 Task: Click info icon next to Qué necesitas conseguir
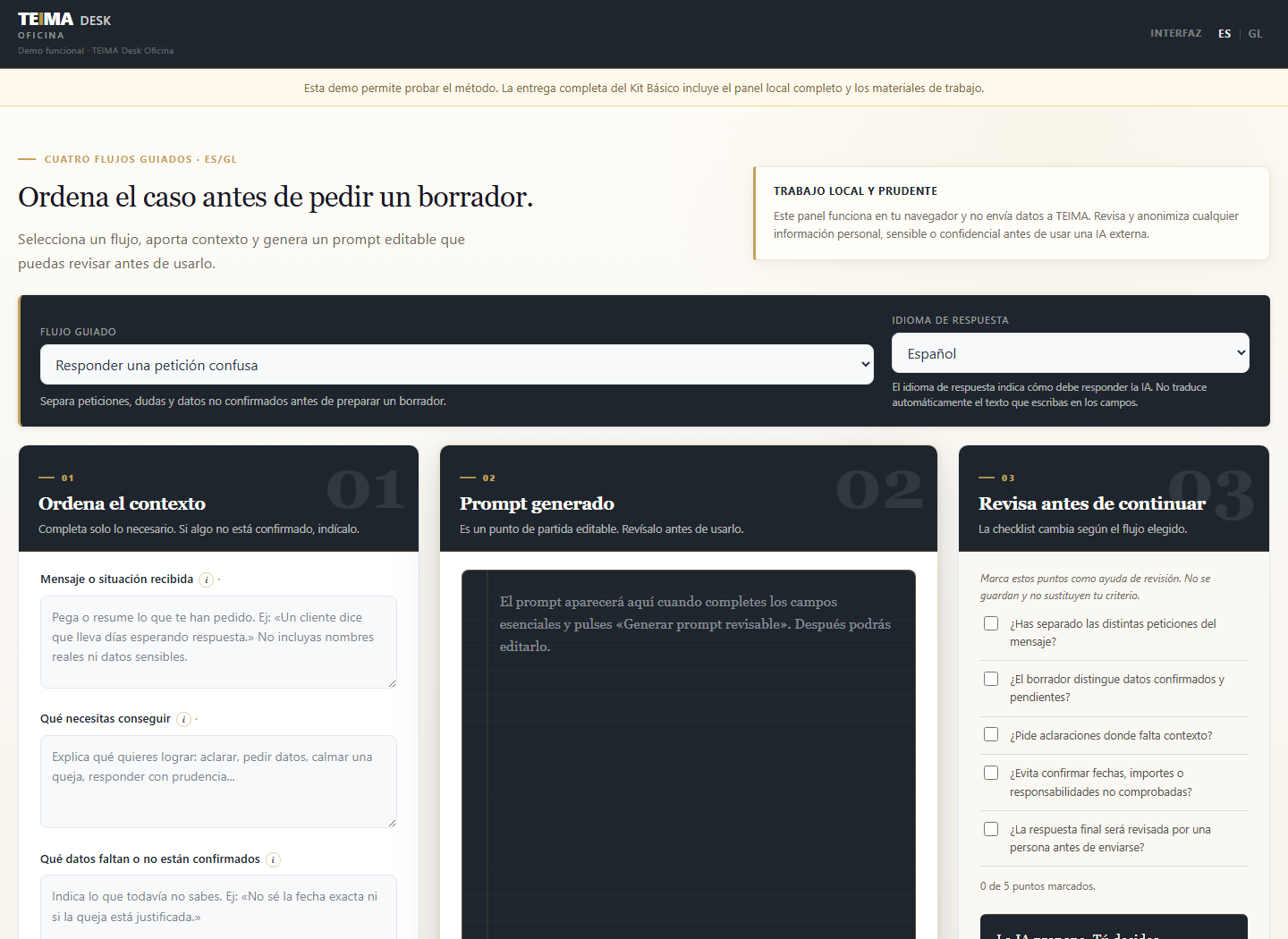point(183,719)
